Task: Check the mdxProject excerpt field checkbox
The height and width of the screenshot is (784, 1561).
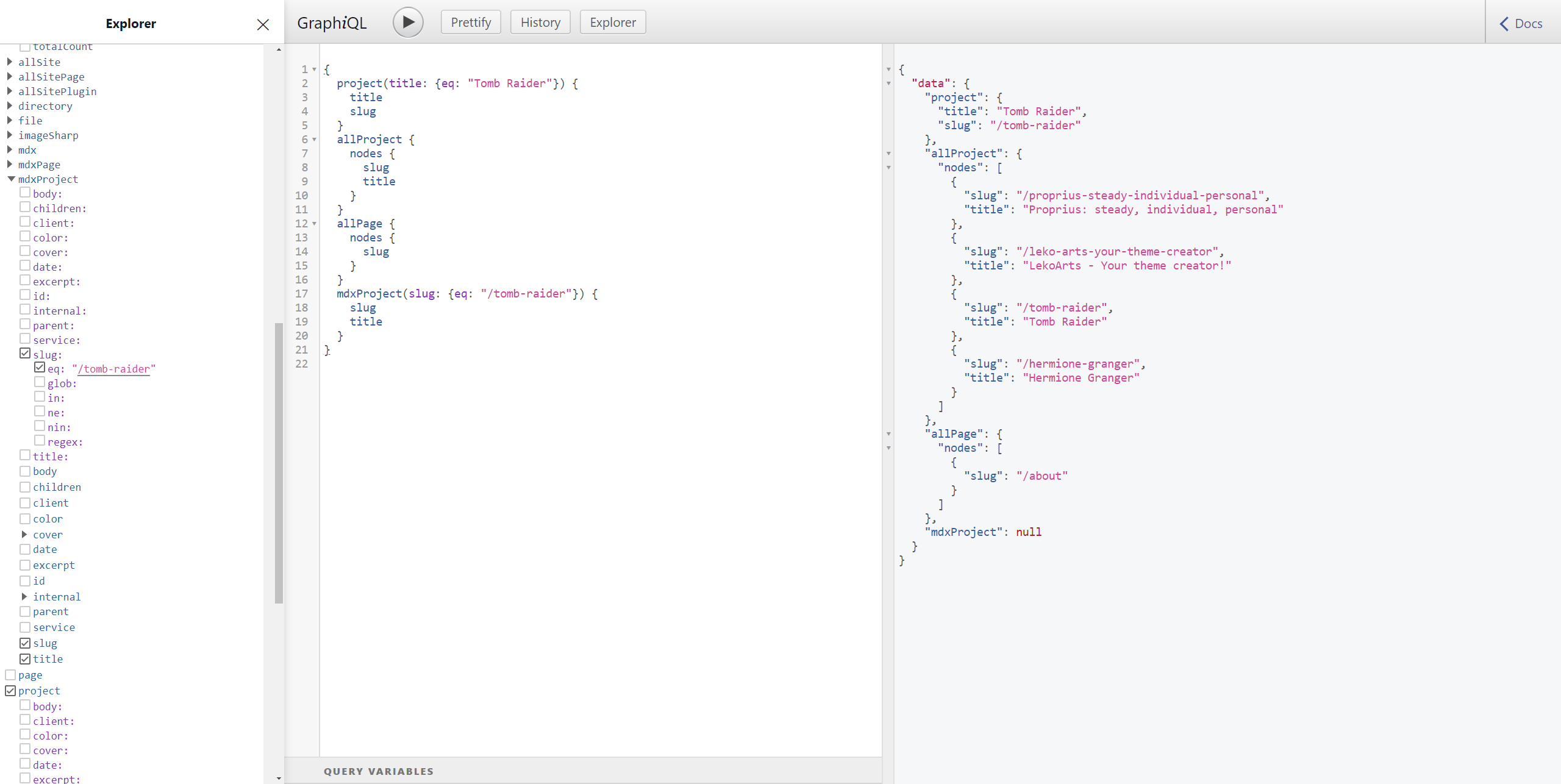Action: pyautogui.click(x=25, y=565)
